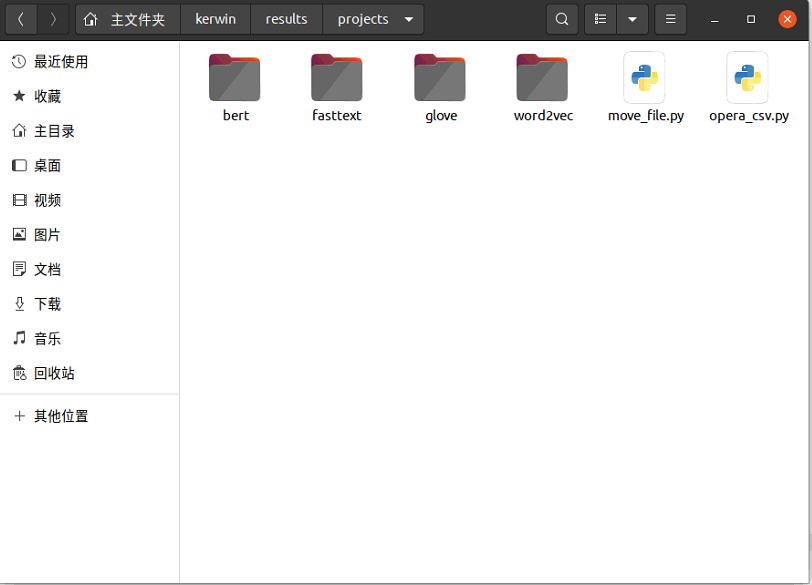Click the picture icon beside 图片

tap(19, 235)
